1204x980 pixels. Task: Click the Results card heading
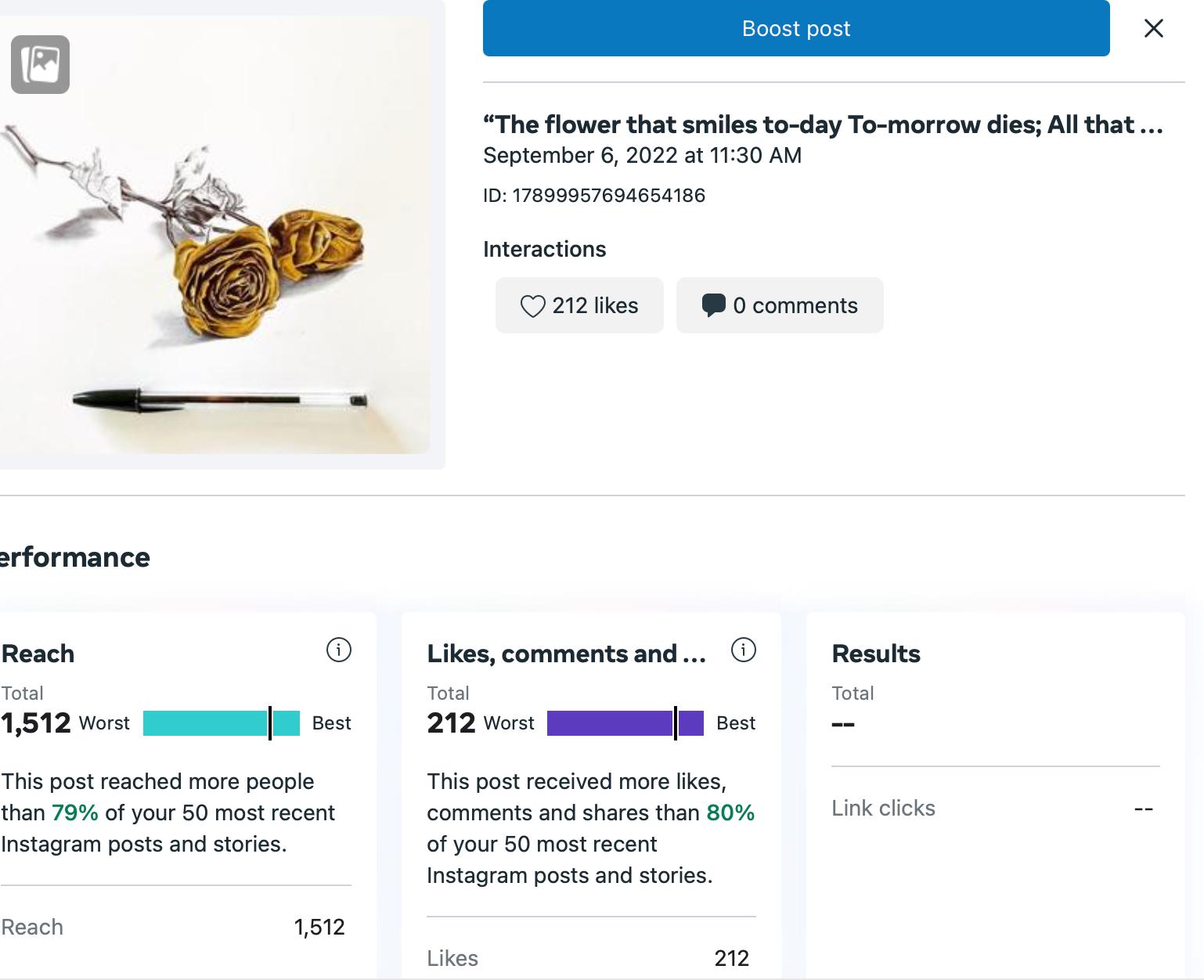(876, 654)
